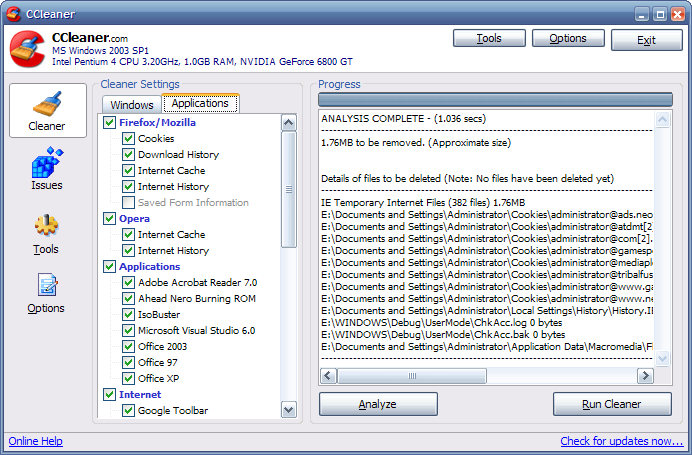The image size is (692, 455).
Task: Open the Issues section in sidebar
Action: tap(47, 169)
